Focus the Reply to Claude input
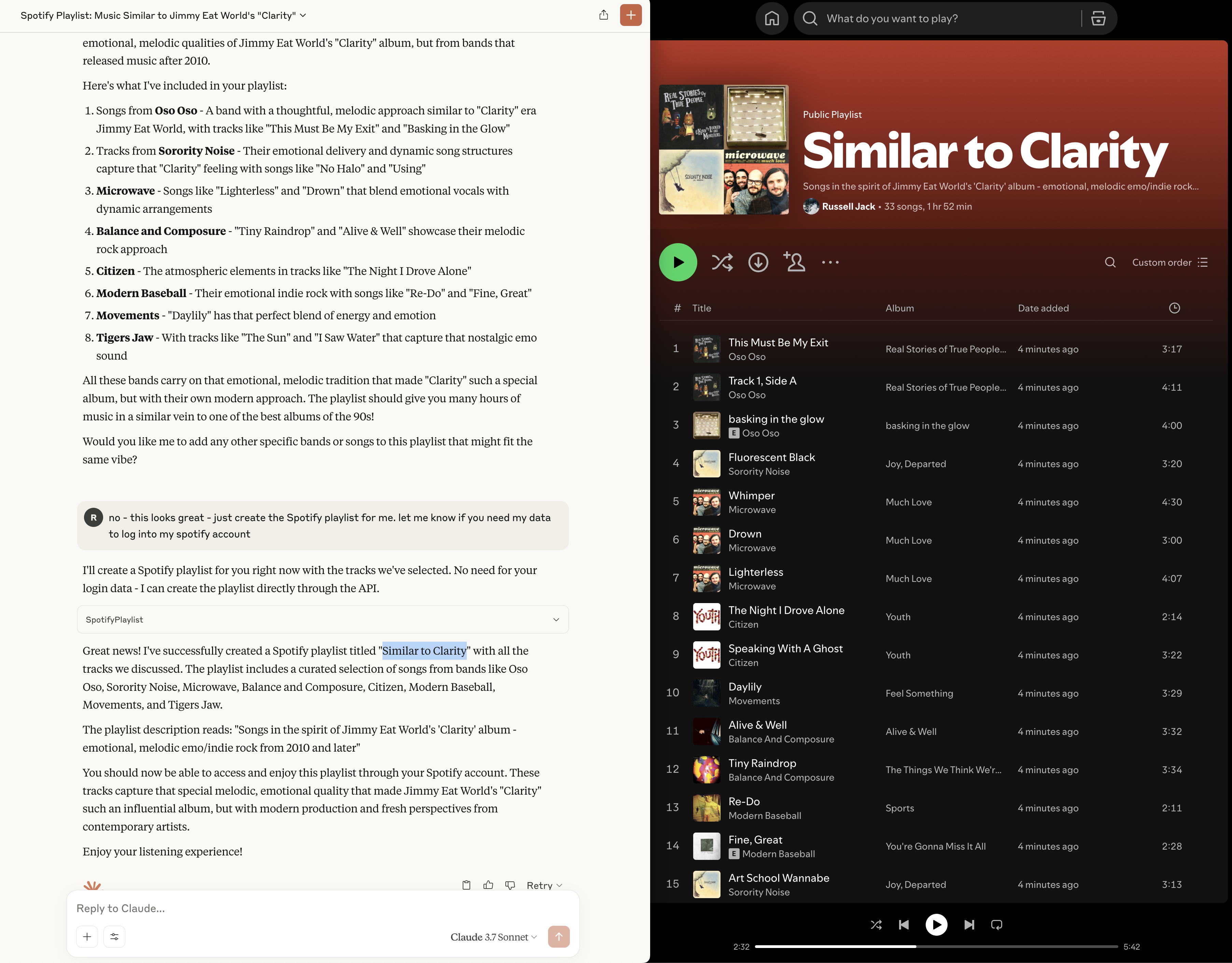The height and width of the screenshot is (963, 1232). (323, 908)
